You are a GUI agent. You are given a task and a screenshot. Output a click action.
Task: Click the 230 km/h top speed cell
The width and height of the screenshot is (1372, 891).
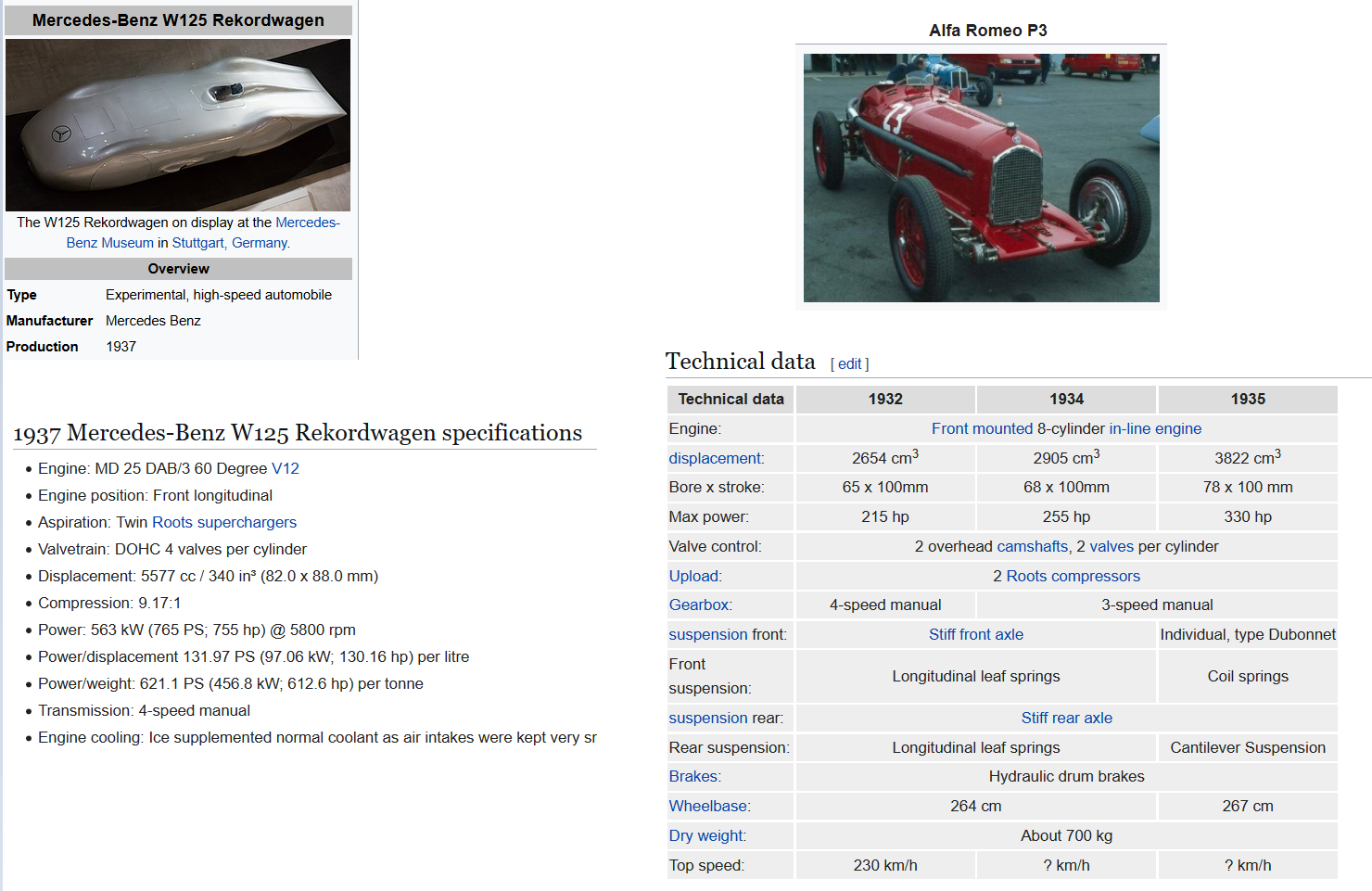[885, 866]
